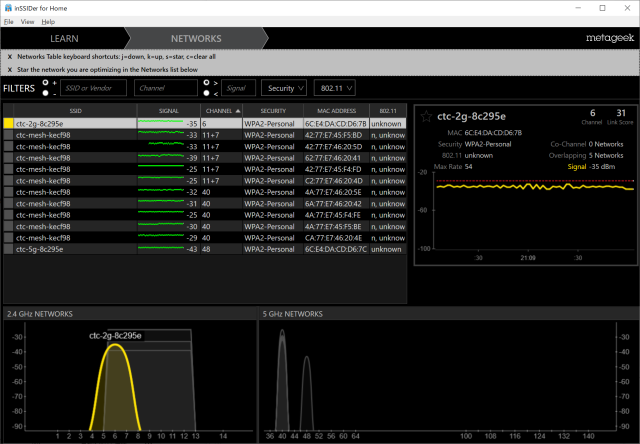
Task: Open the View menu
Action: click(x=27, y=22)
